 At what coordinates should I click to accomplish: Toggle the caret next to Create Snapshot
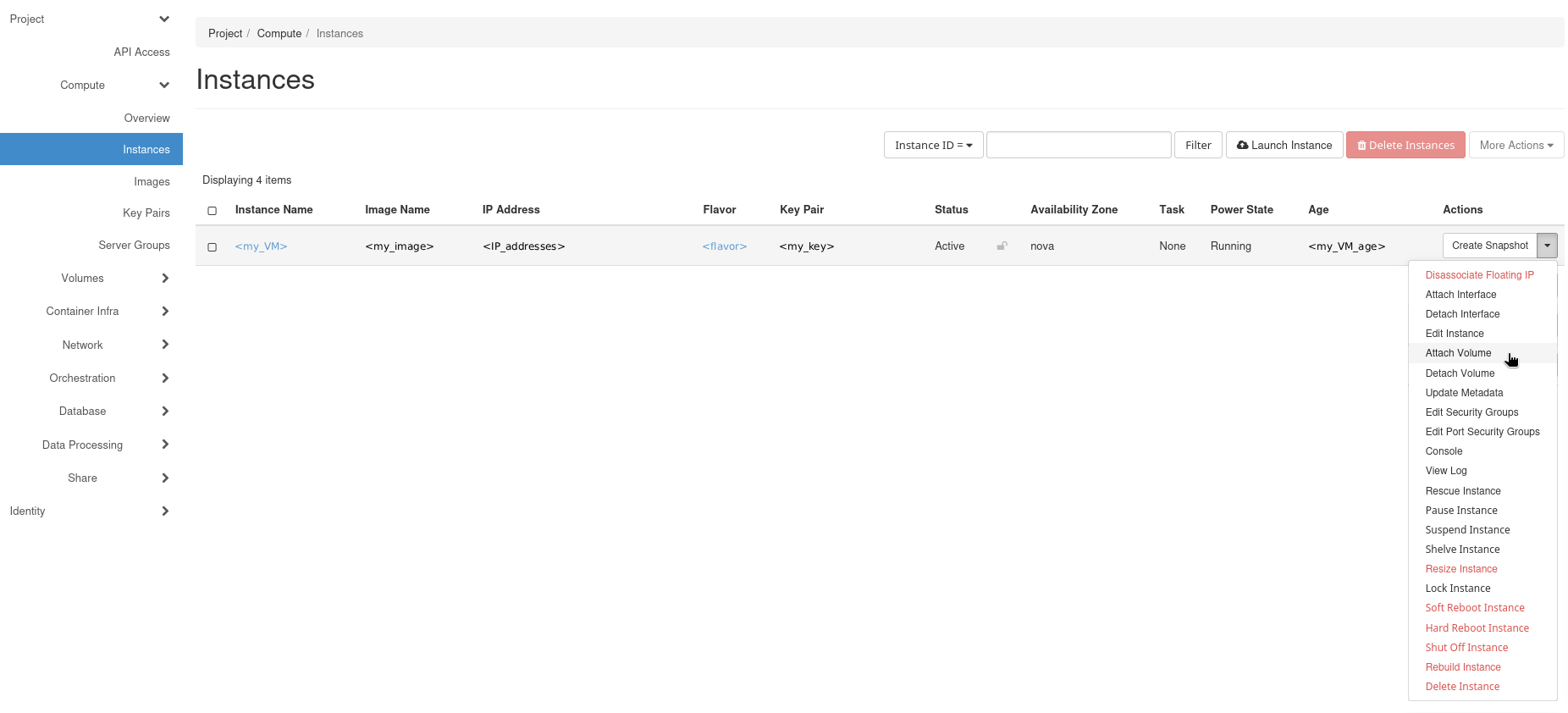pos(1547,246)
